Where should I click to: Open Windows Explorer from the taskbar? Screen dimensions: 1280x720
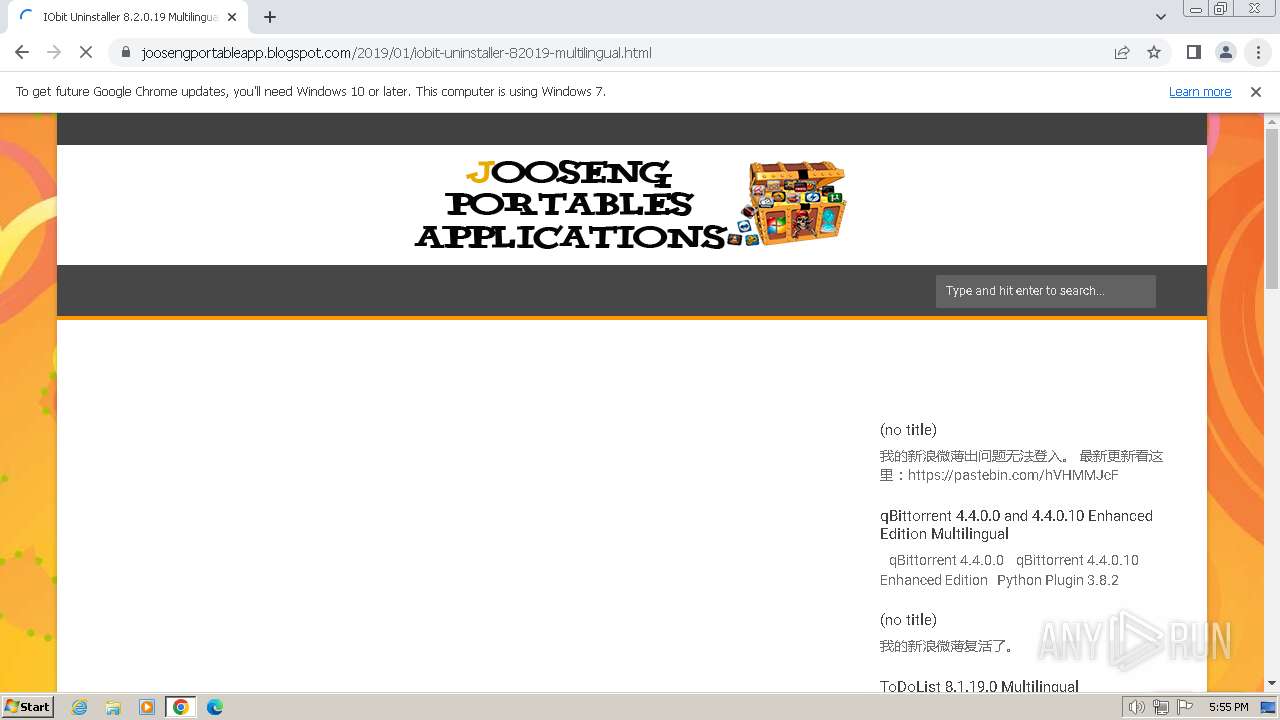(113, 707)
